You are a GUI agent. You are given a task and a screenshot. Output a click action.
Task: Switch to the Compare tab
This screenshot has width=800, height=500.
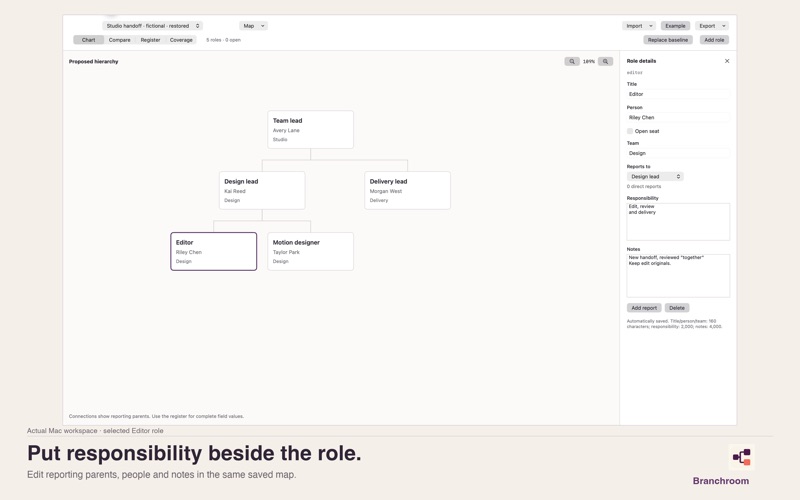tap(119, 40)
